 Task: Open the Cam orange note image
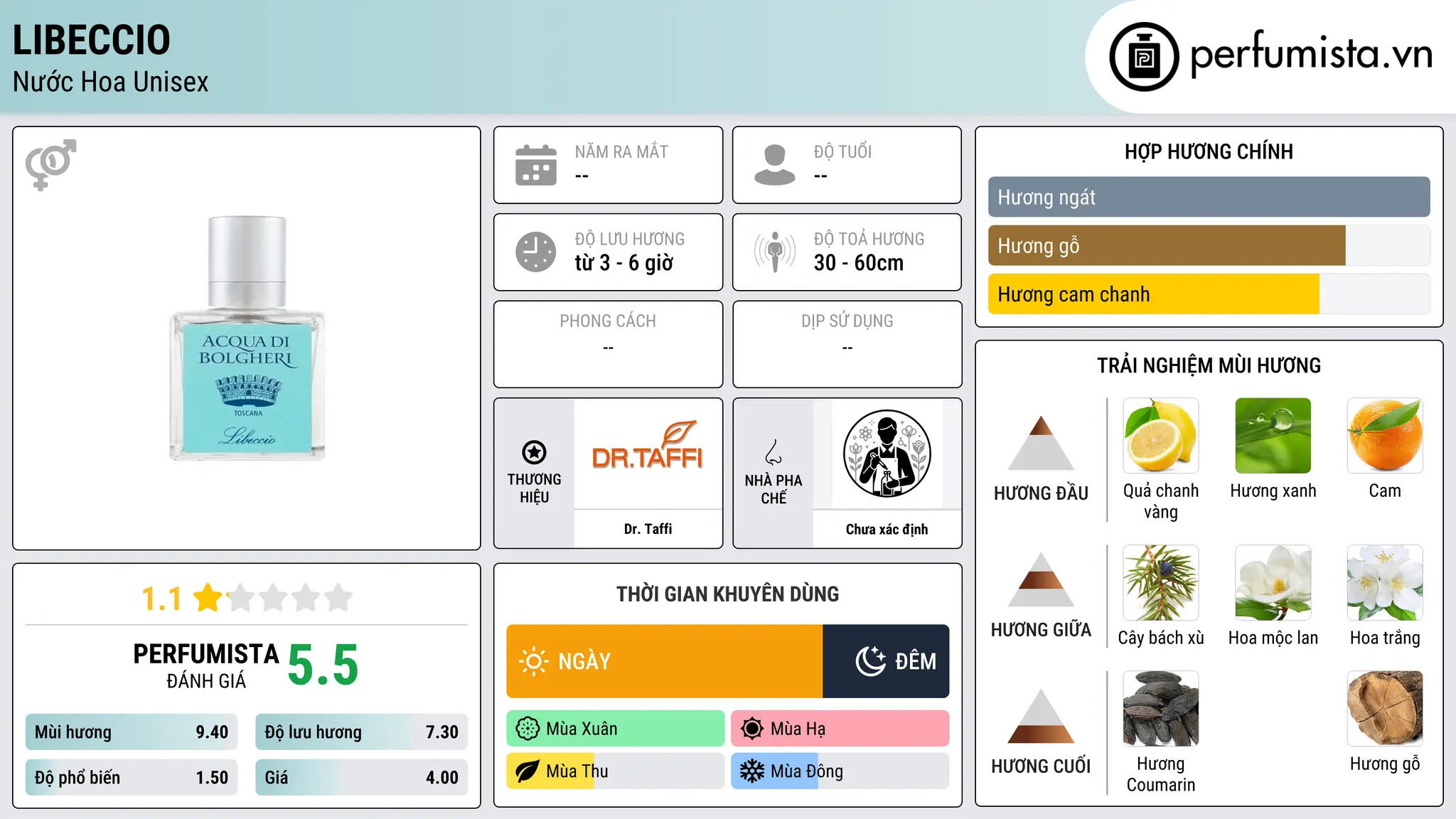(1385, 436)
